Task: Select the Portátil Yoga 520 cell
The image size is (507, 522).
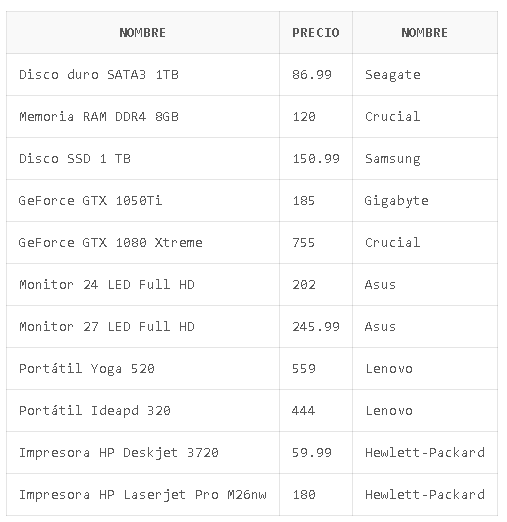Action: pyautogui.click(x=143, y=369)
